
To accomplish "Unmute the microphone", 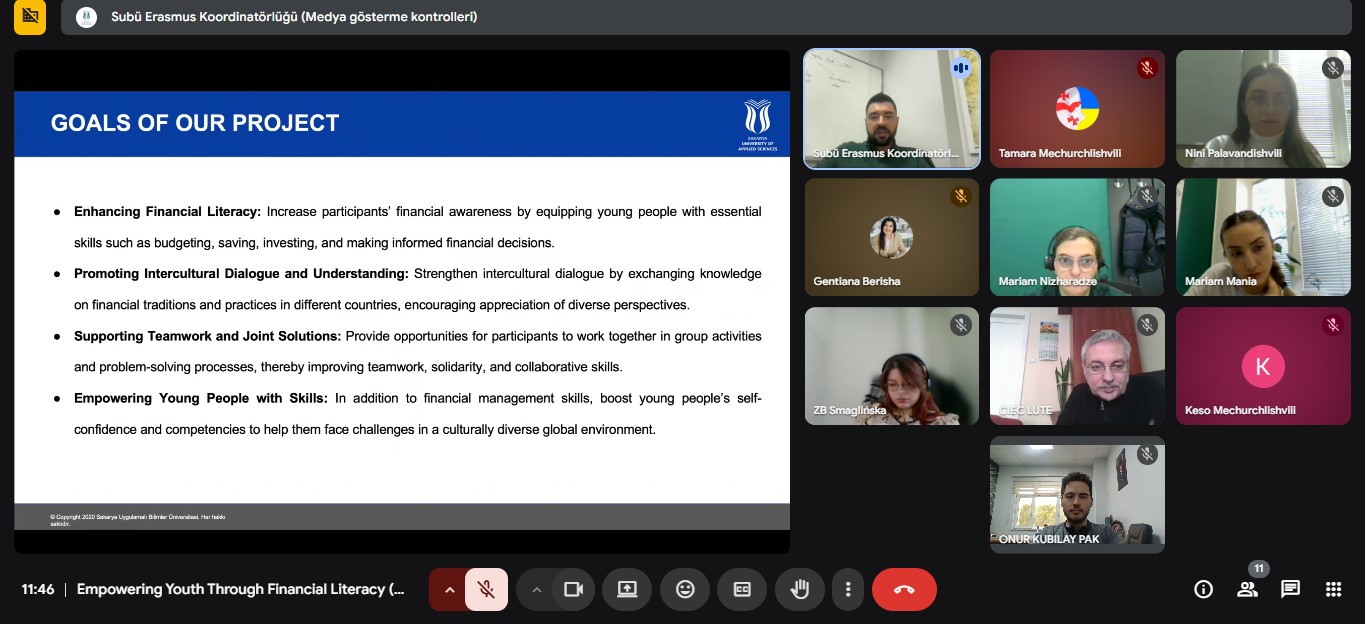I will (x=486, y=589).
